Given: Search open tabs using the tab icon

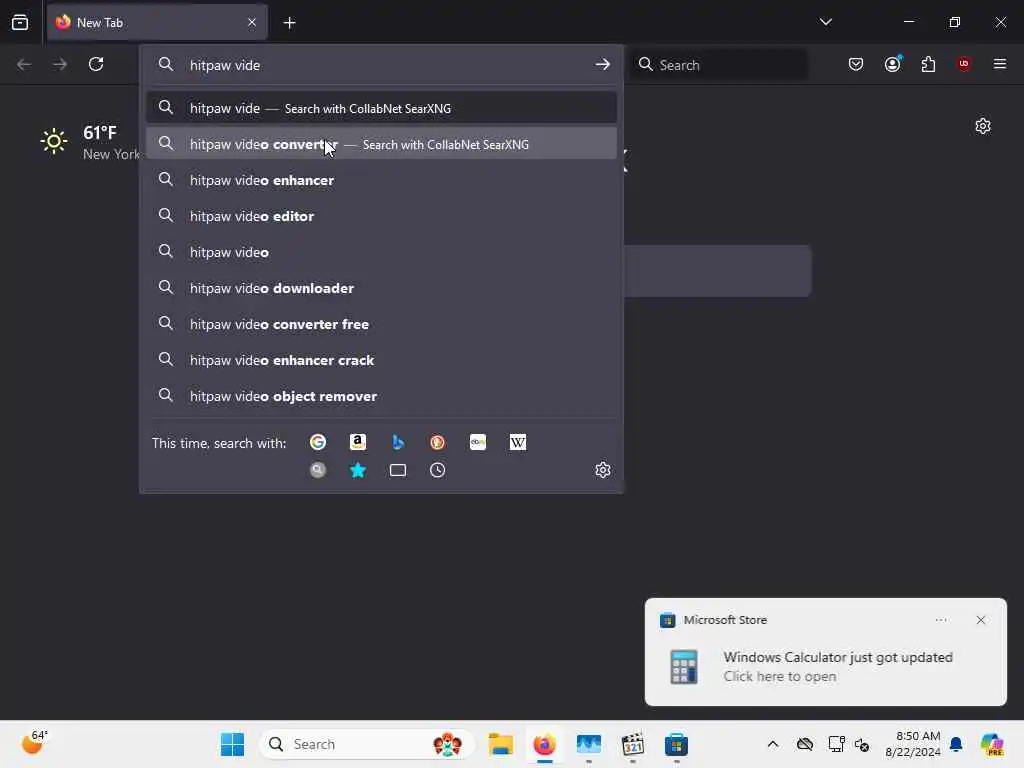Looking at the screenshot, I should [398, 470].
